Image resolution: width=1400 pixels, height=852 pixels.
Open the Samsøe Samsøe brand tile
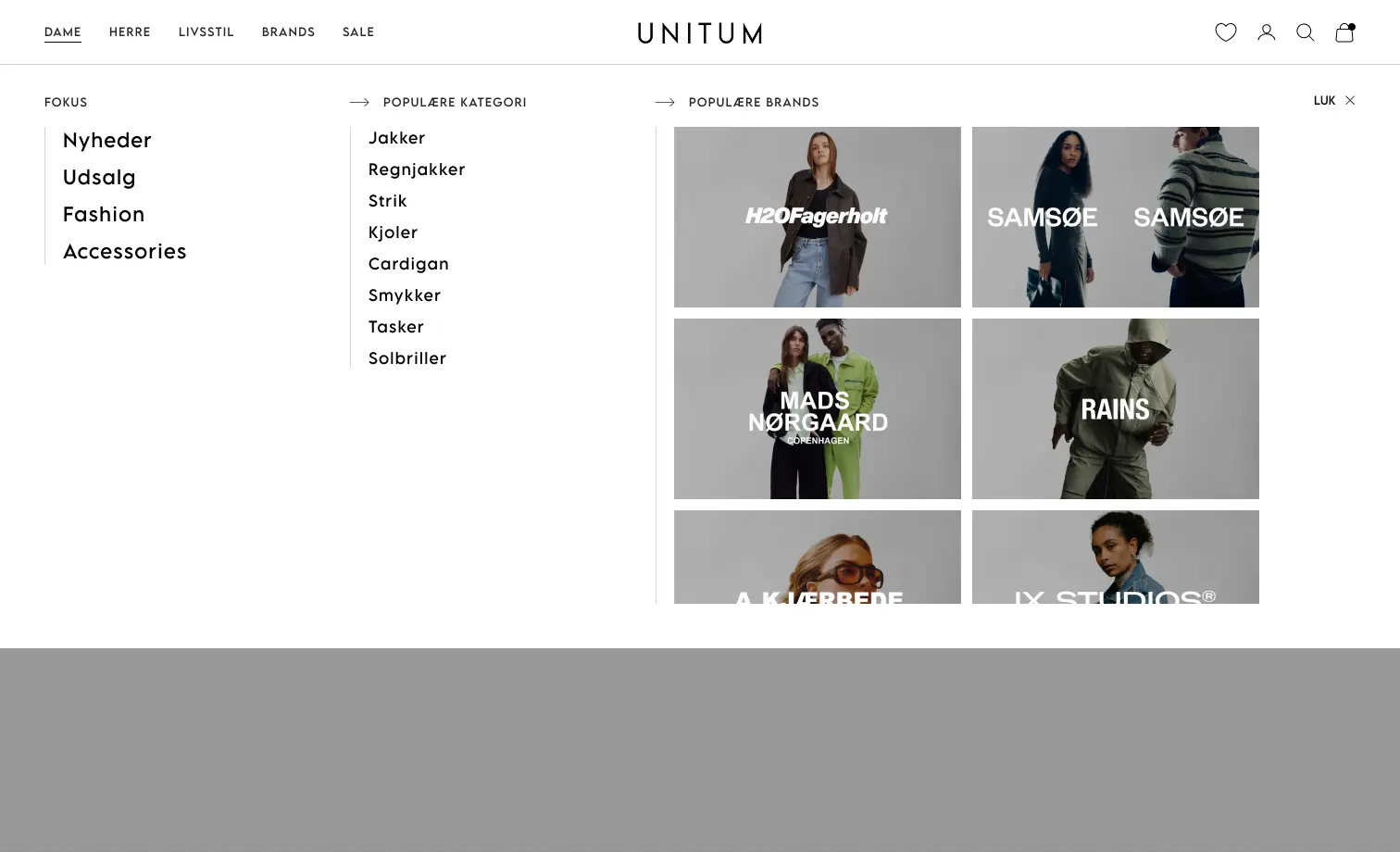click(1116, 217)
